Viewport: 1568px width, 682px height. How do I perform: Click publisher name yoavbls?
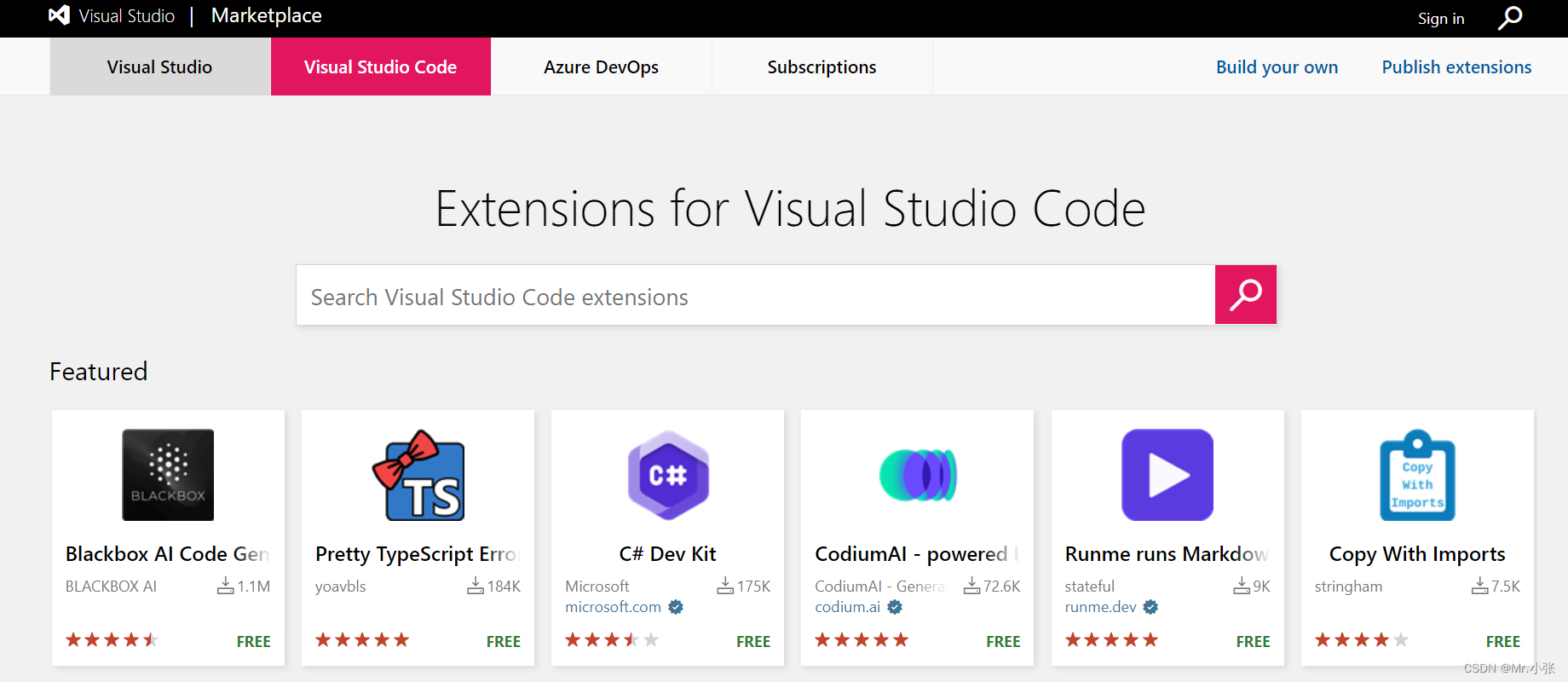point(340,587)
